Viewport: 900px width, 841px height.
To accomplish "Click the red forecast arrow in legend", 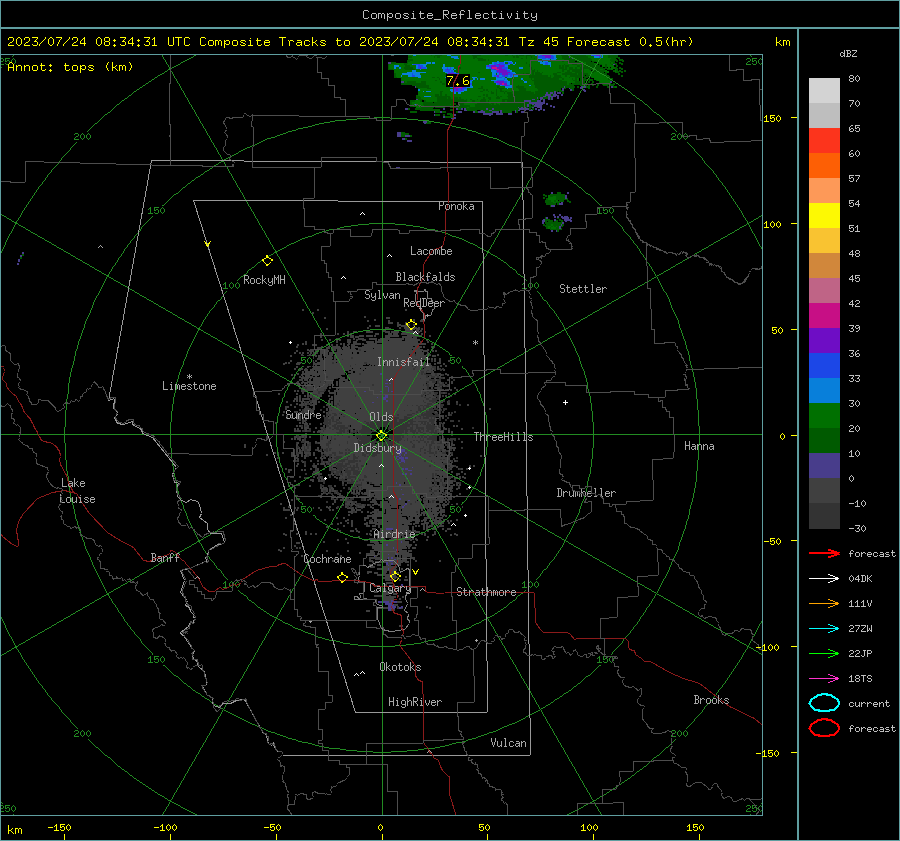I will (824, 553).
